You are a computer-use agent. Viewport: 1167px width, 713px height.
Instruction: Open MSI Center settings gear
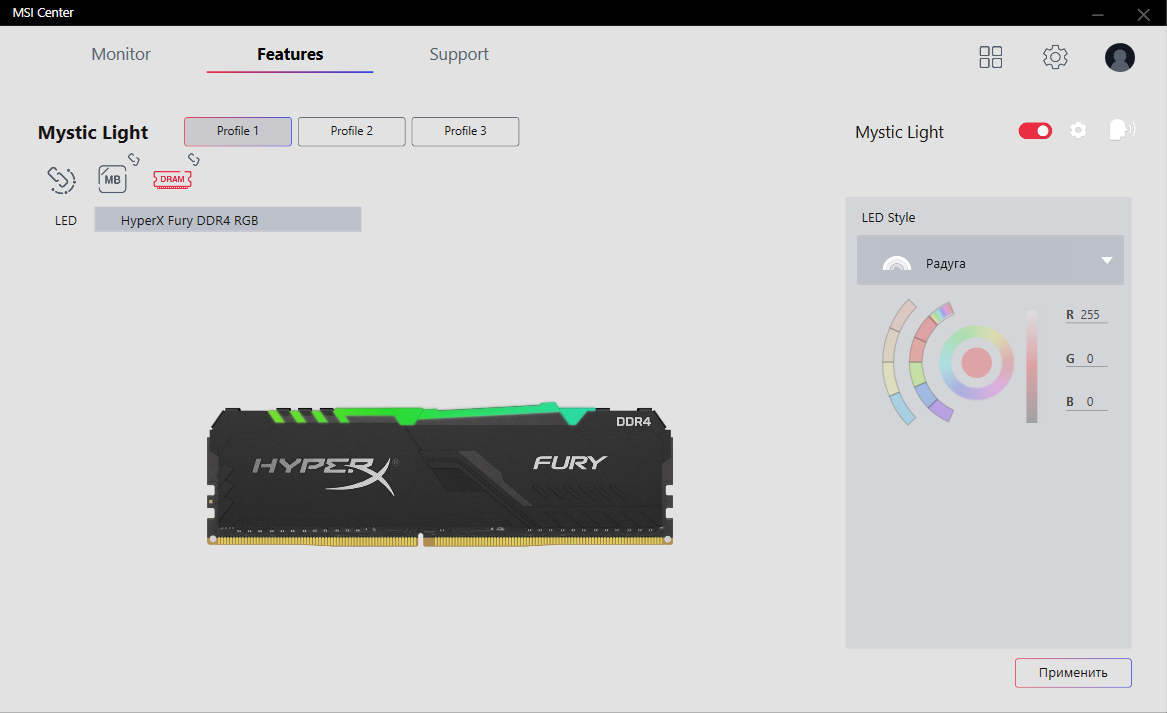1055,57
